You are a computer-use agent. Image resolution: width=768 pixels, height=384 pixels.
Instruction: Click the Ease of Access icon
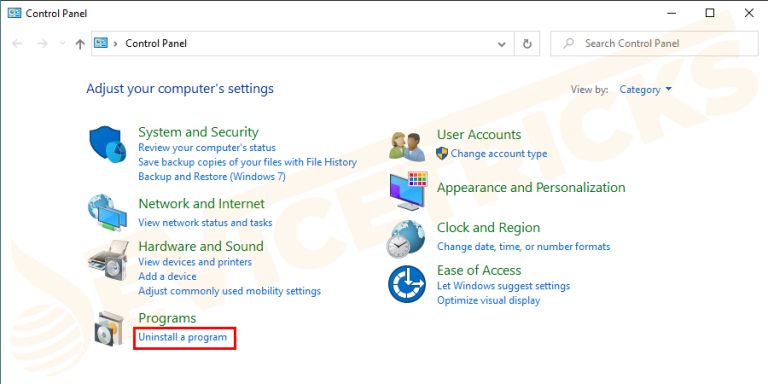pyautogui.click(x=407, y=284)
